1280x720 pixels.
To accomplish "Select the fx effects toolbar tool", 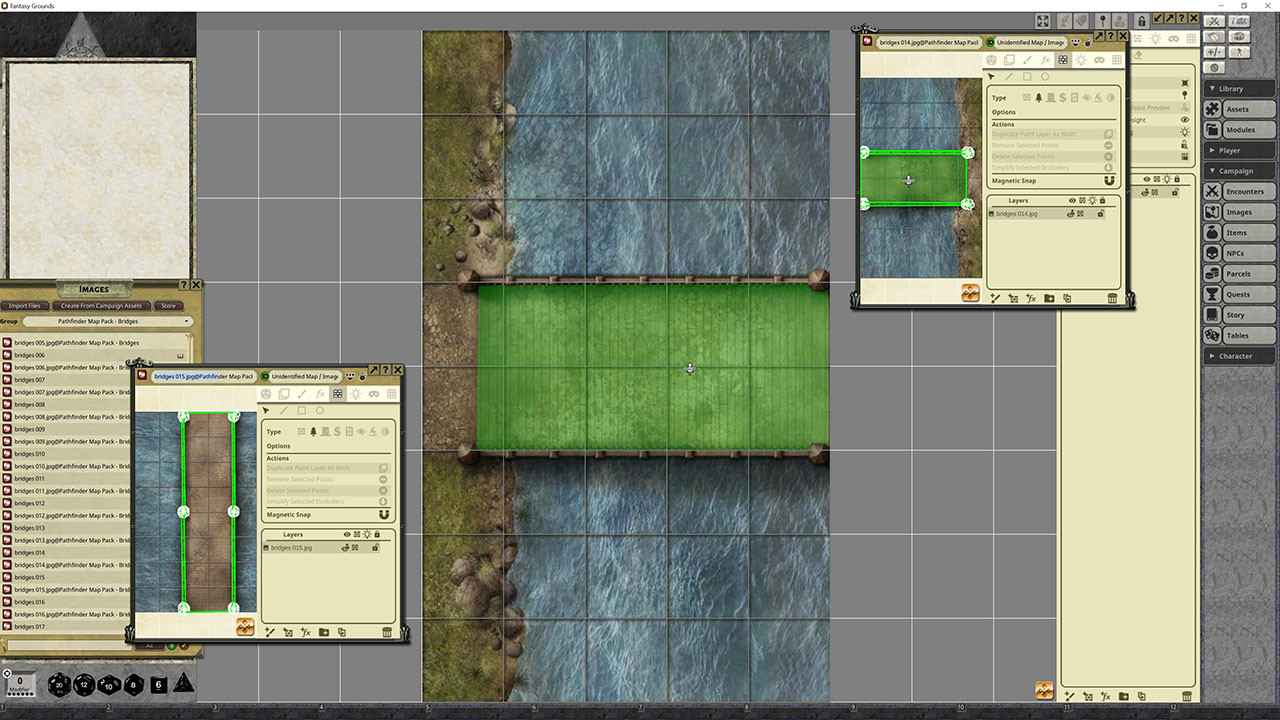I will click(x=1046, y=59).
